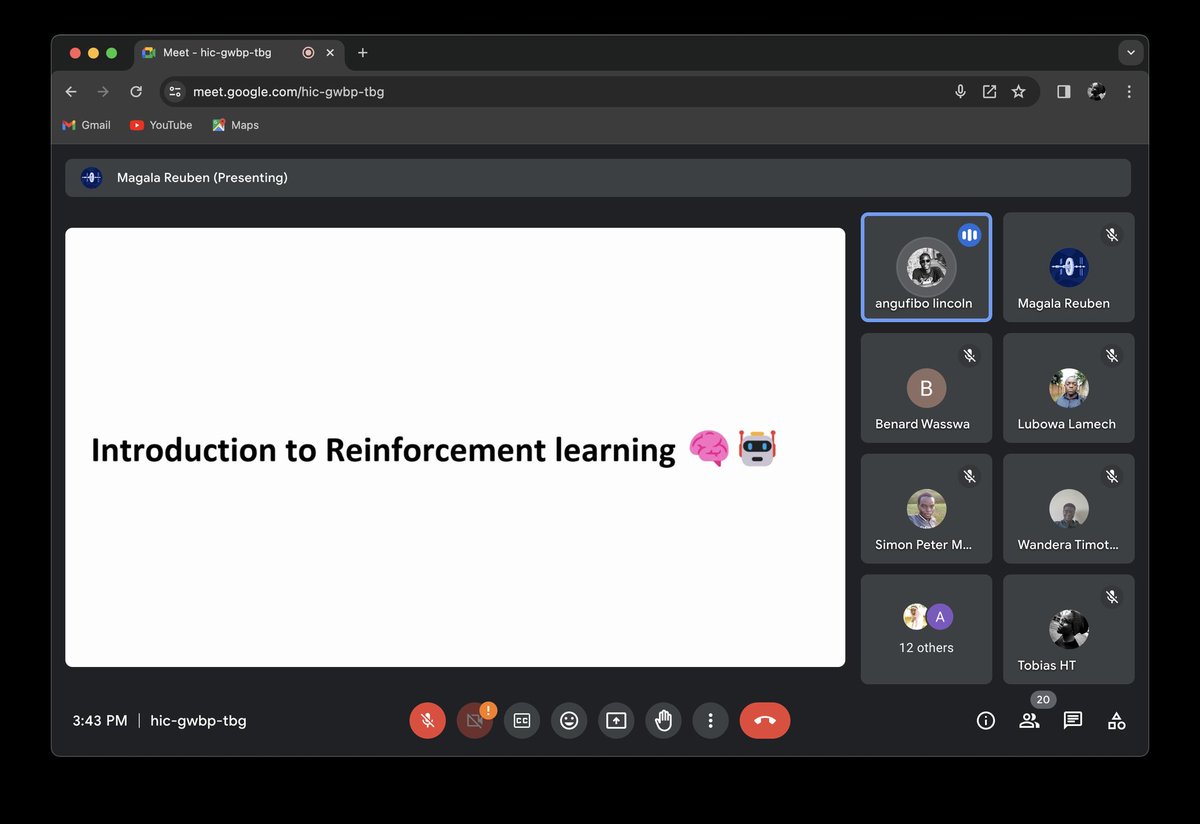This screenshot has height=824, width=1200.
Task: Open the YouTube bookmark
Action: pyautogui.click(x=161, y=125)
